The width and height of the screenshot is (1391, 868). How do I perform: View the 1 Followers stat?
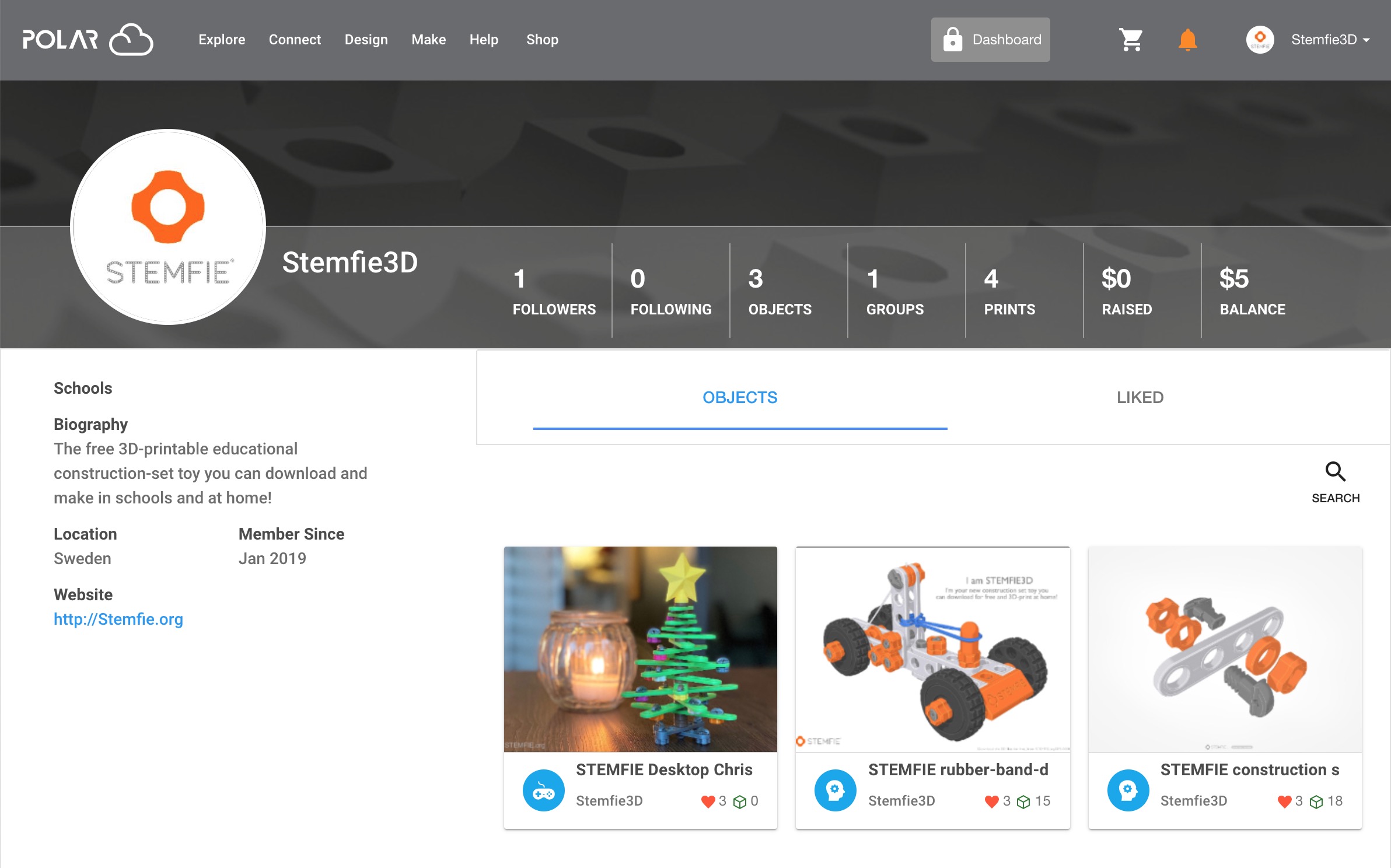(554, 291)
